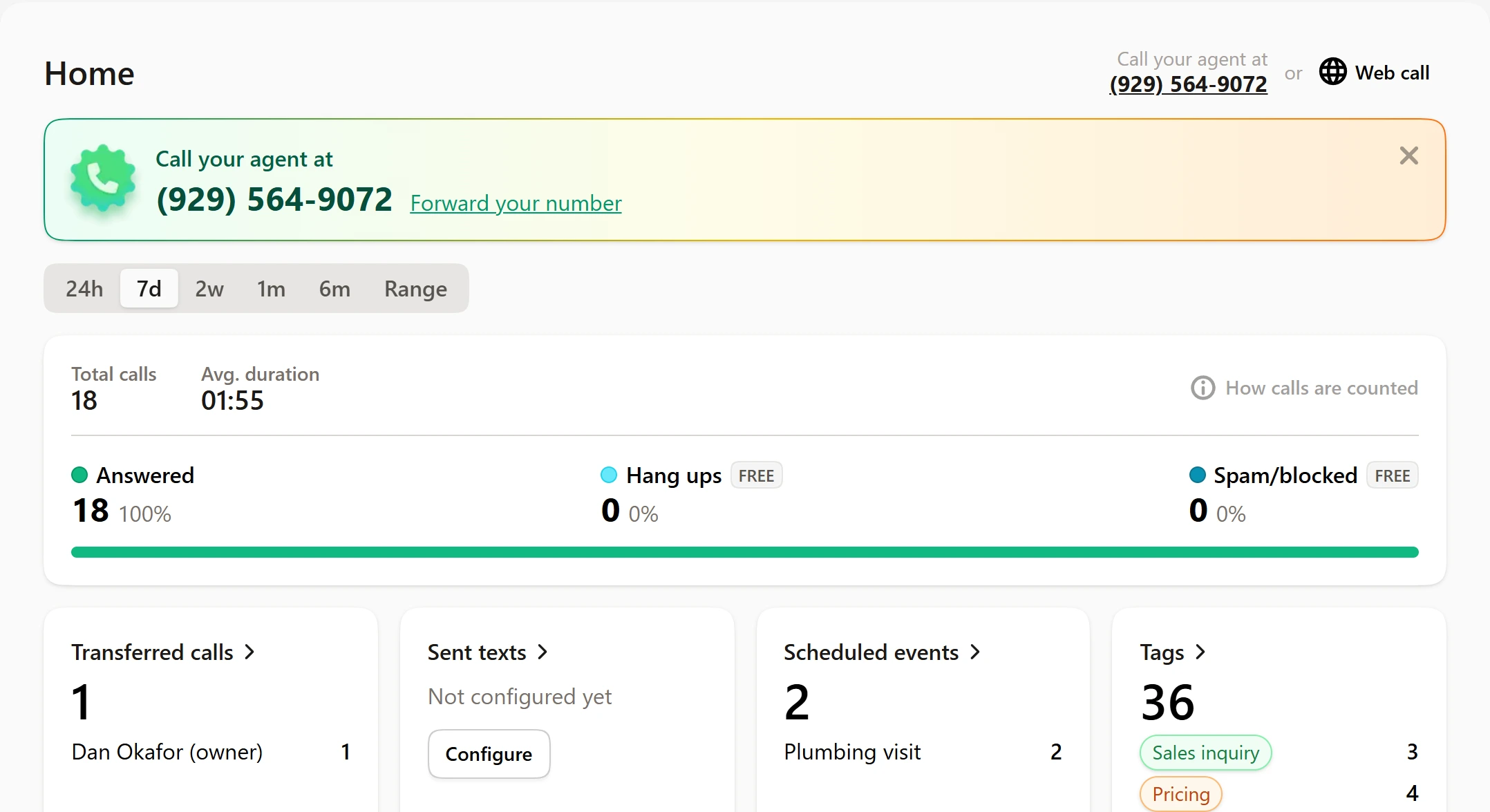Image resolution: width=1490 pixels, height=812 pixels.
Task: Expand the Scheduled events chevron
Action: (976, 652)
